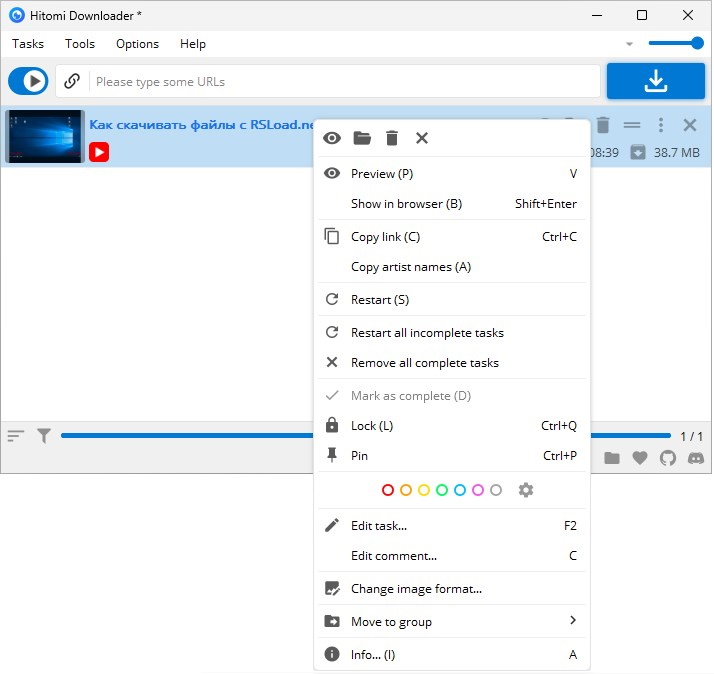Select Restart (S) menu entry

451,300
